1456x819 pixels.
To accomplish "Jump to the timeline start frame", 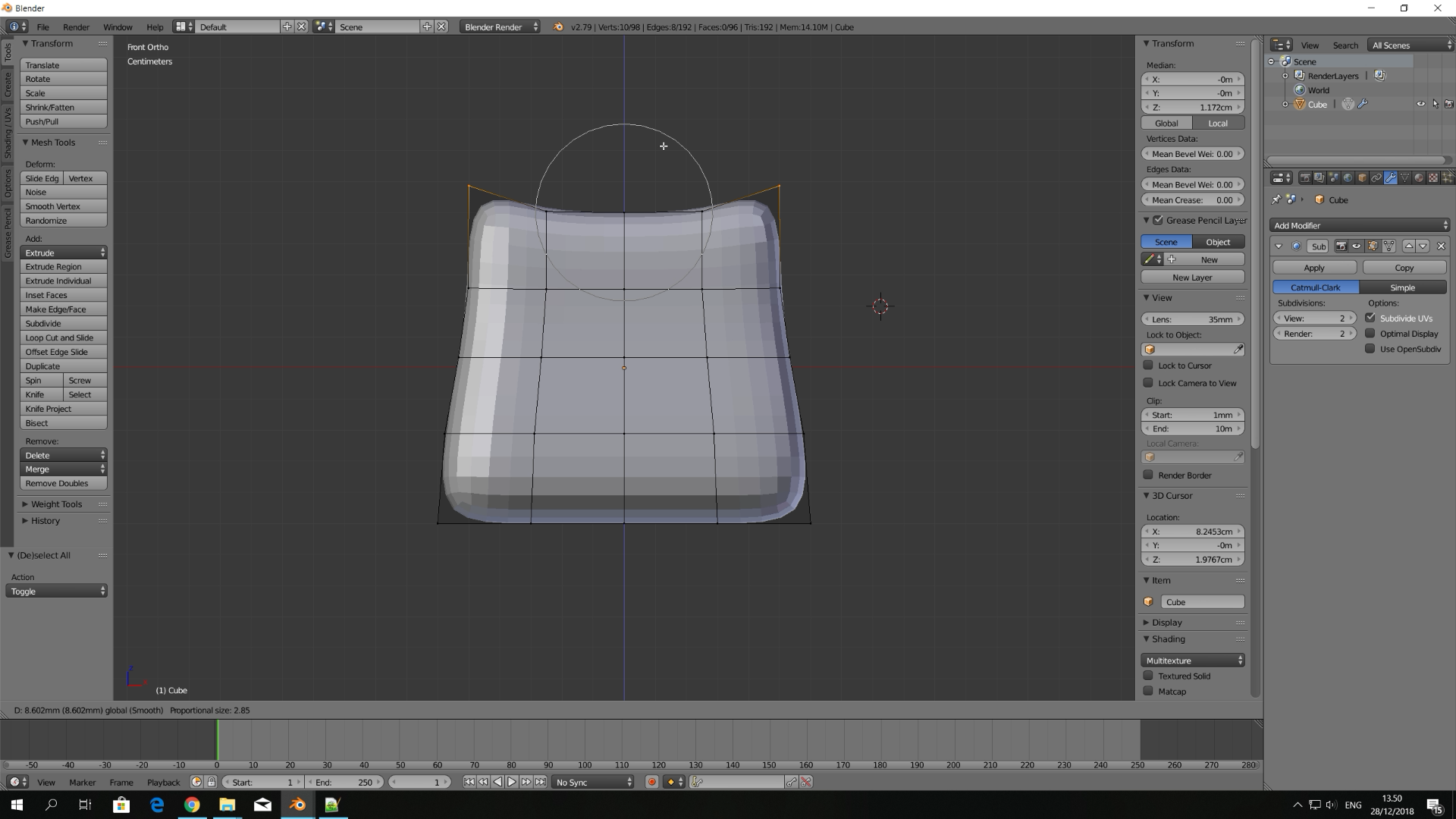I will click(469, 782).
